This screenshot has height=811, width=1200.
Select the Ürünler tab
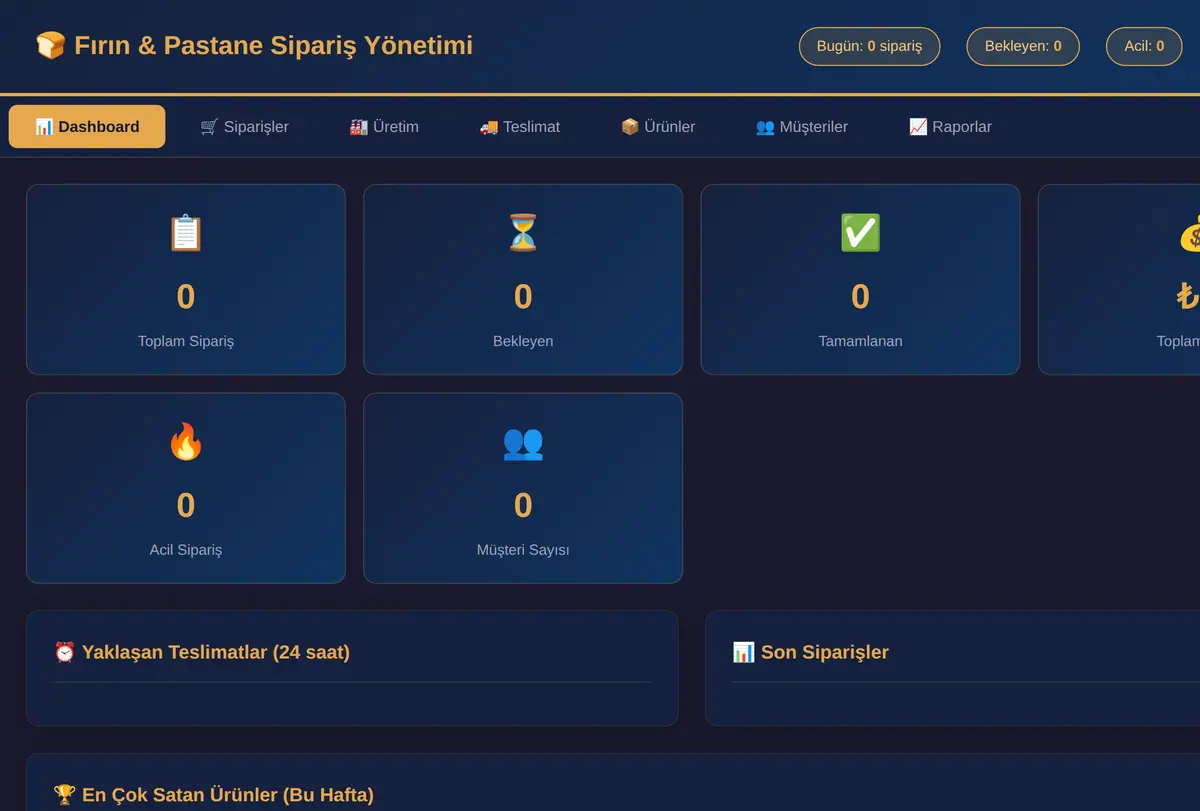coord(657,127)
